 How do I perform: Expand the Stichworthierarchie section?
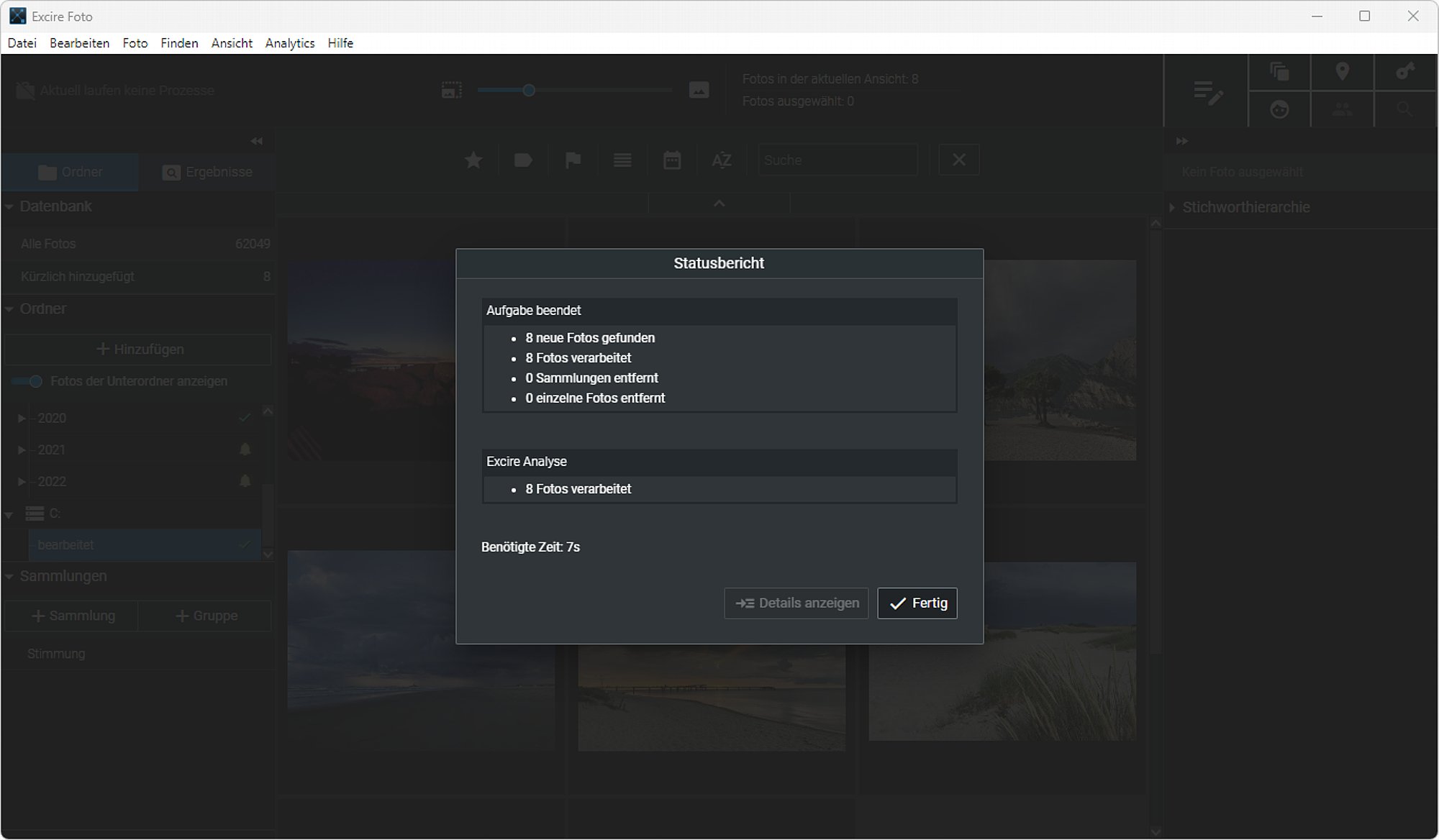point(1172,207)
